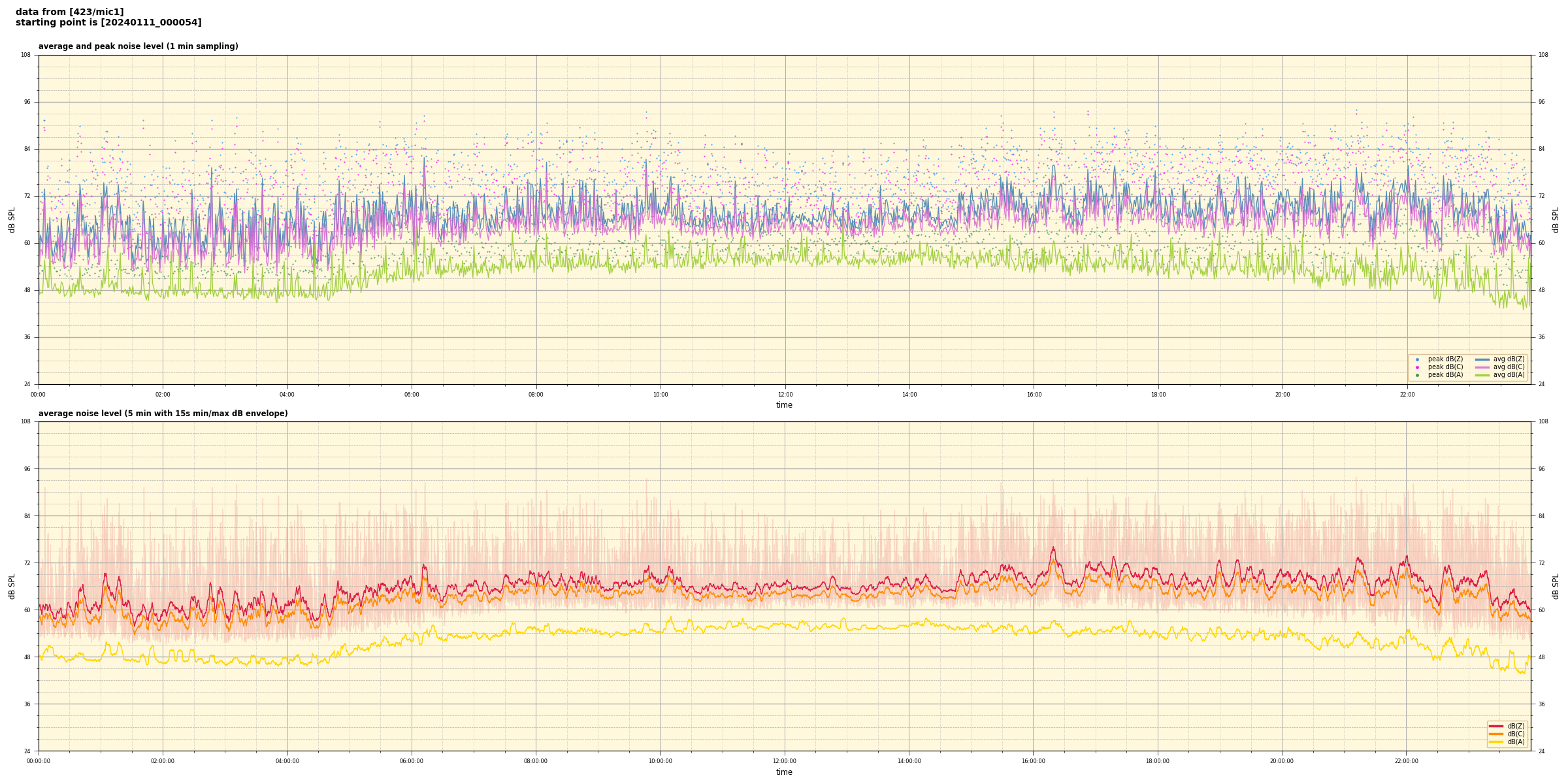
Task: Click the avg dB(C) legend line
Action: point(1482,367)
